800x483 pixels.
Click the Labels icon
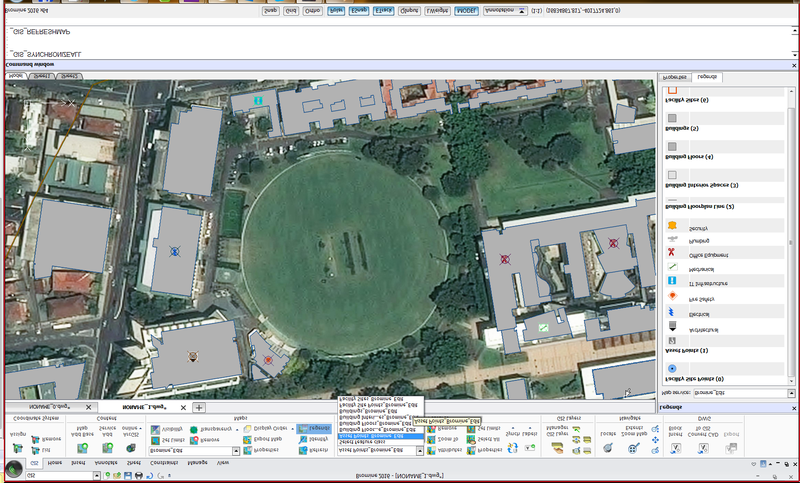point(530,448)
